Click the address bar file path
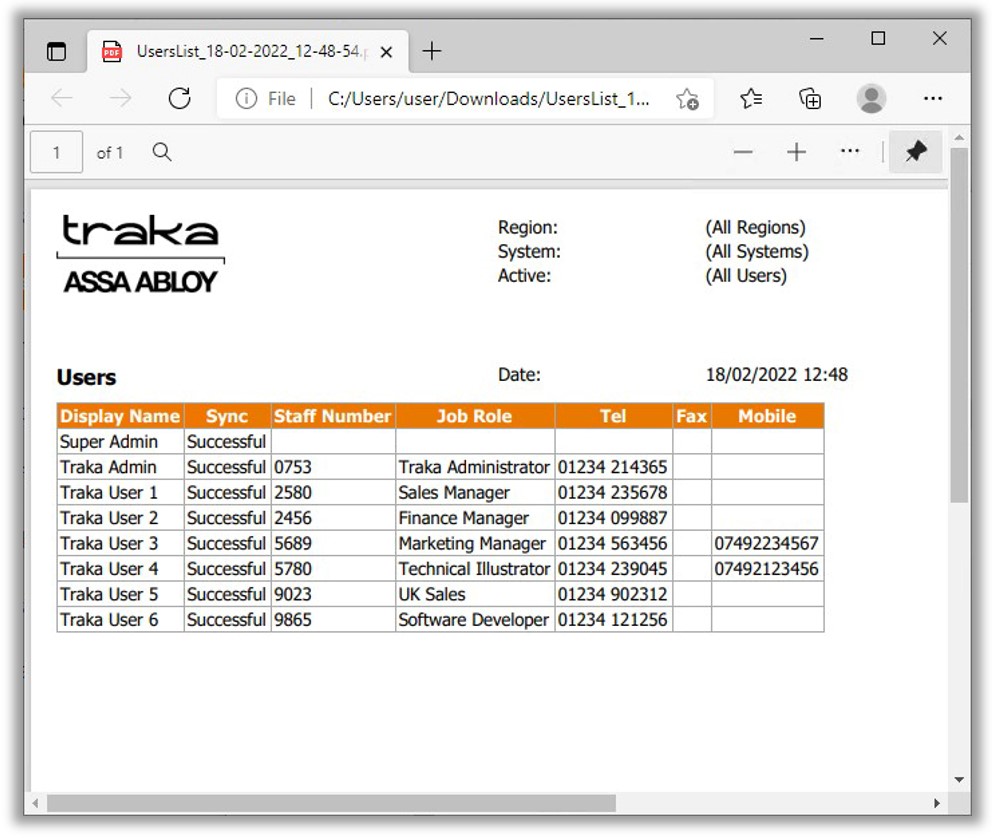 488,99
